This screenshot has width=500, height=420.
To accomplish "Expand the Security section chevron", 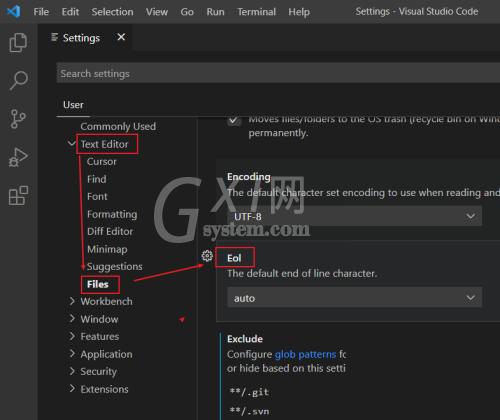I will [x=72, y=371].
